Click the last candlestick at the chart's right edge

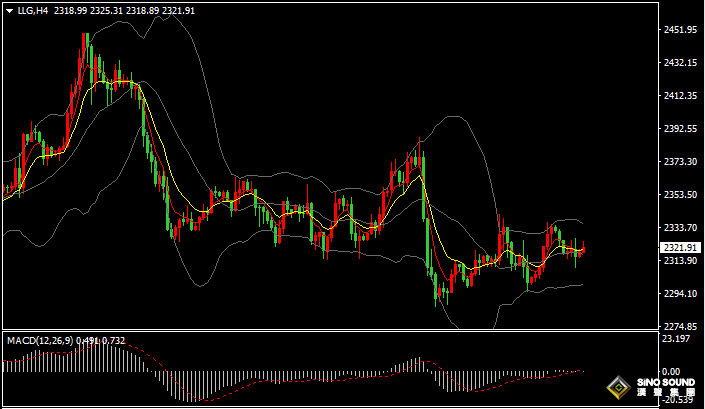click(x=582, y=252)
